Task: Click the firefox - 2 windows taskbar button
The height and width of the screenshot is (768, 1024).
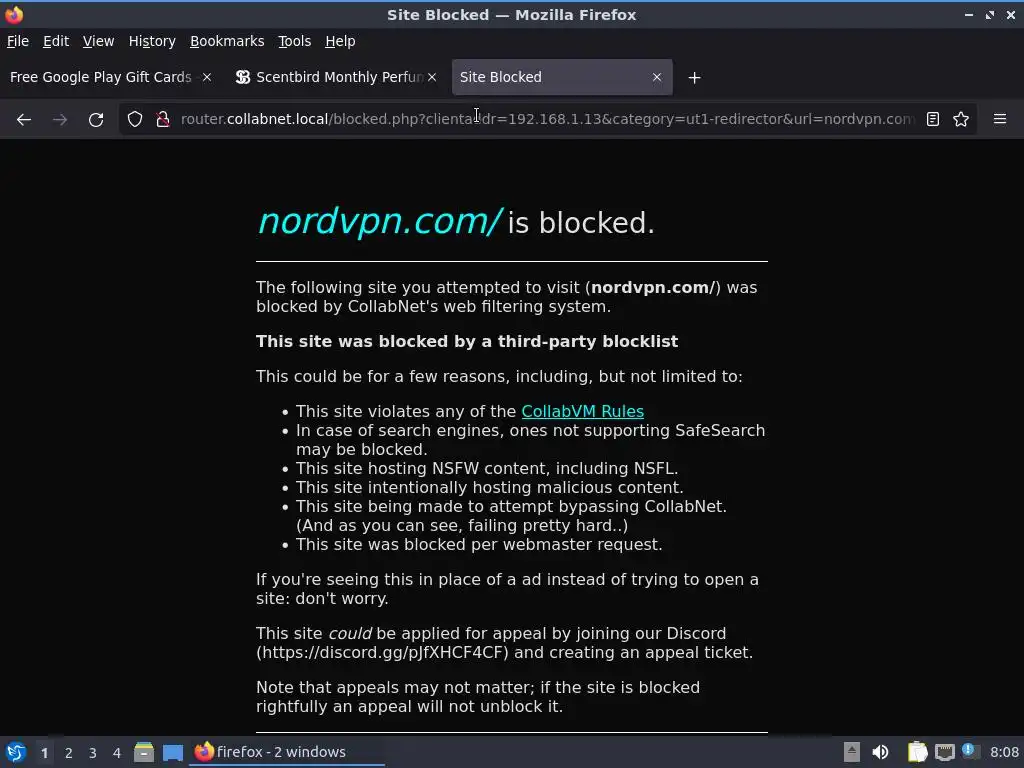Action: tap(287, 752)
